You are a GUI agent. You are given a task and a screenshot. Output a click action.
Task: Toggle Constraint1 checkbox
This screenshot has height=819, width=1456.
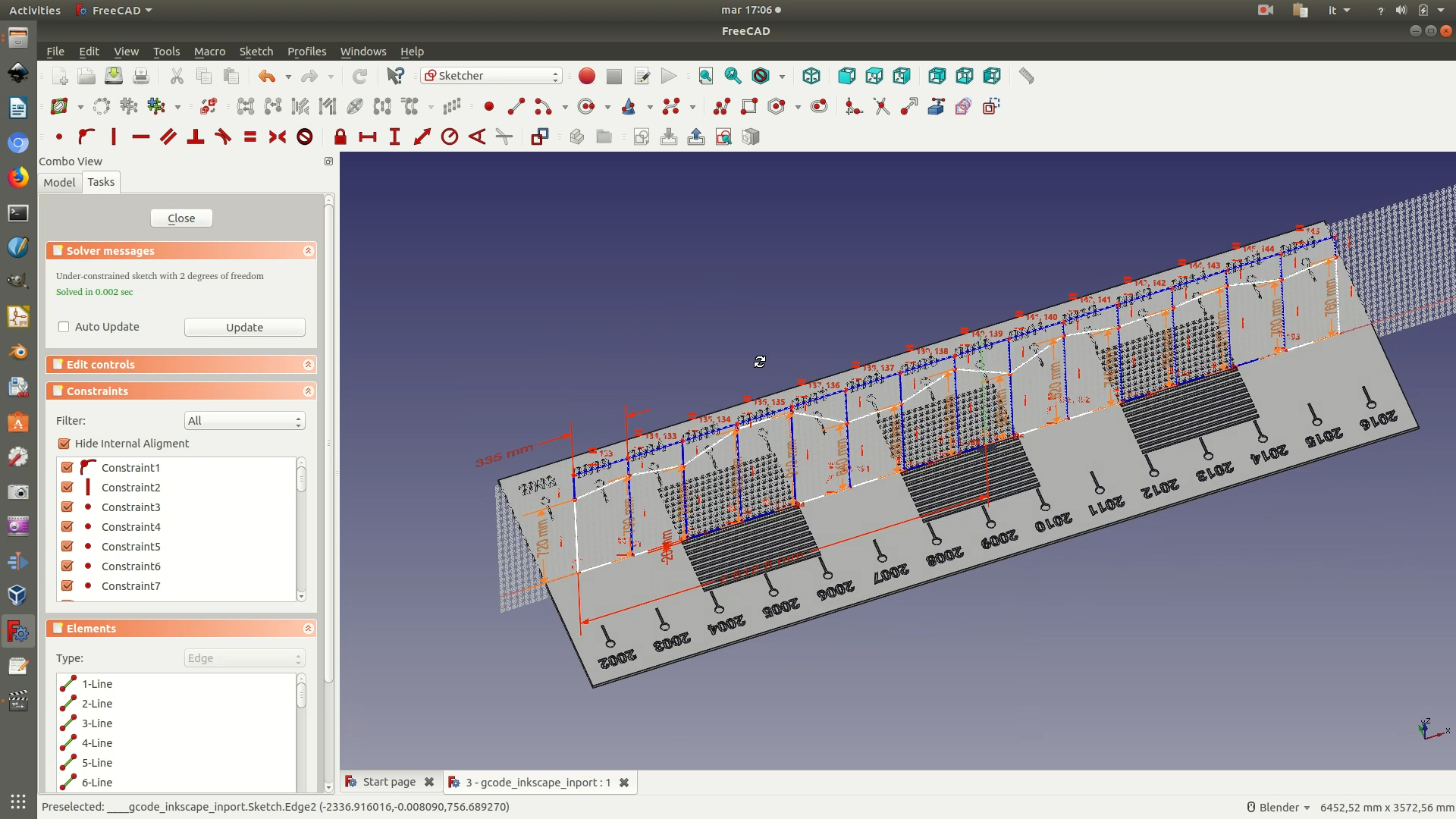tap(67, 468)
